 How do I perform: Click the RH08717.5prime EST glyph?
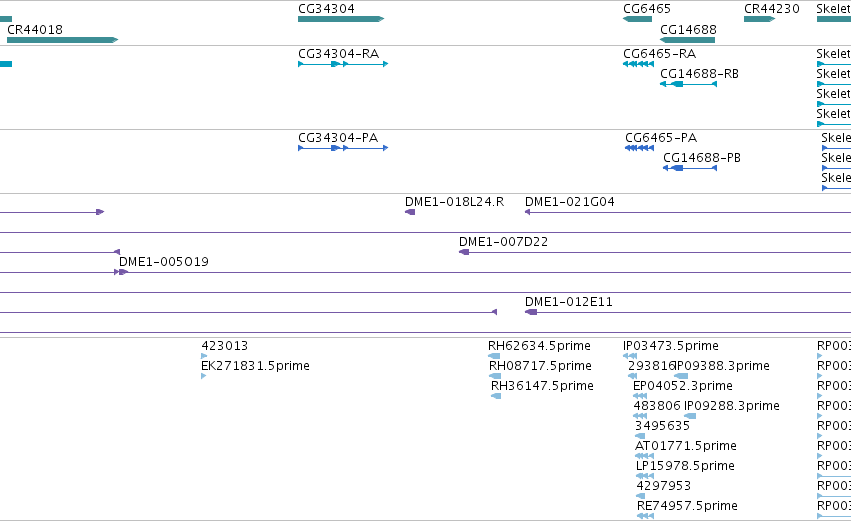coord(495,376)
